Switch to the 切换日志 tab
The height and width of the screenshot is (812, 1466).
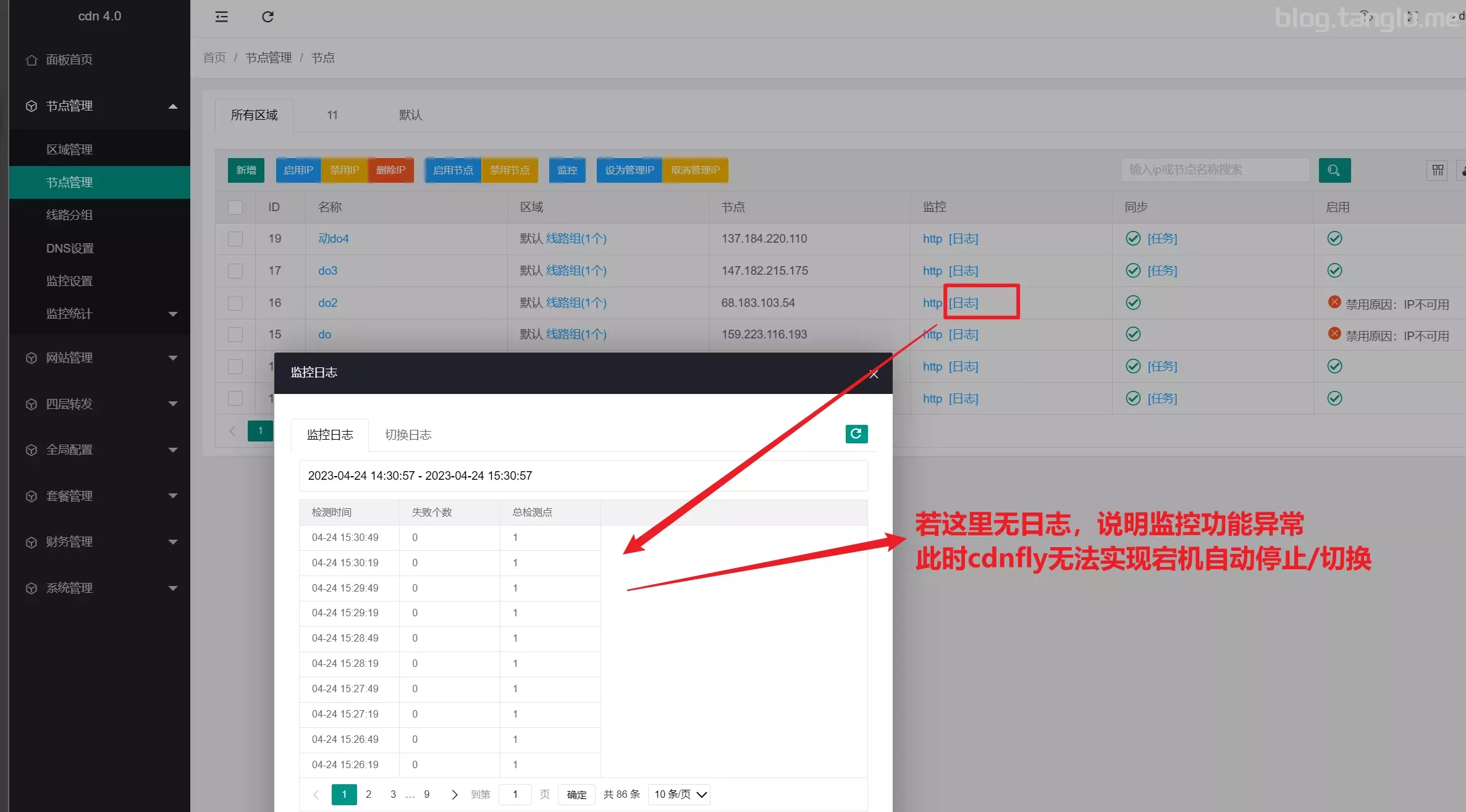click(x=408, y=435)
